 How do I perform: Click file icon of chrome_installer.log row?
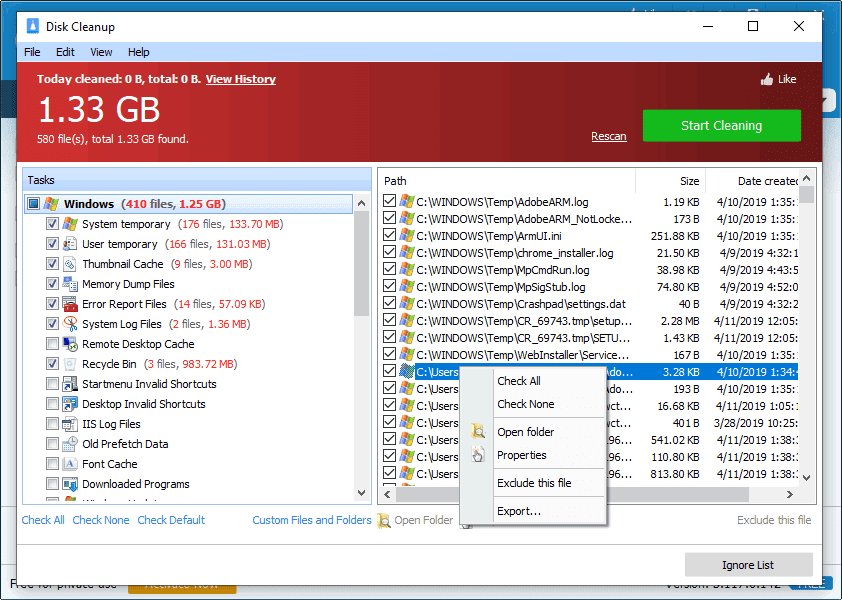[407, 252]
